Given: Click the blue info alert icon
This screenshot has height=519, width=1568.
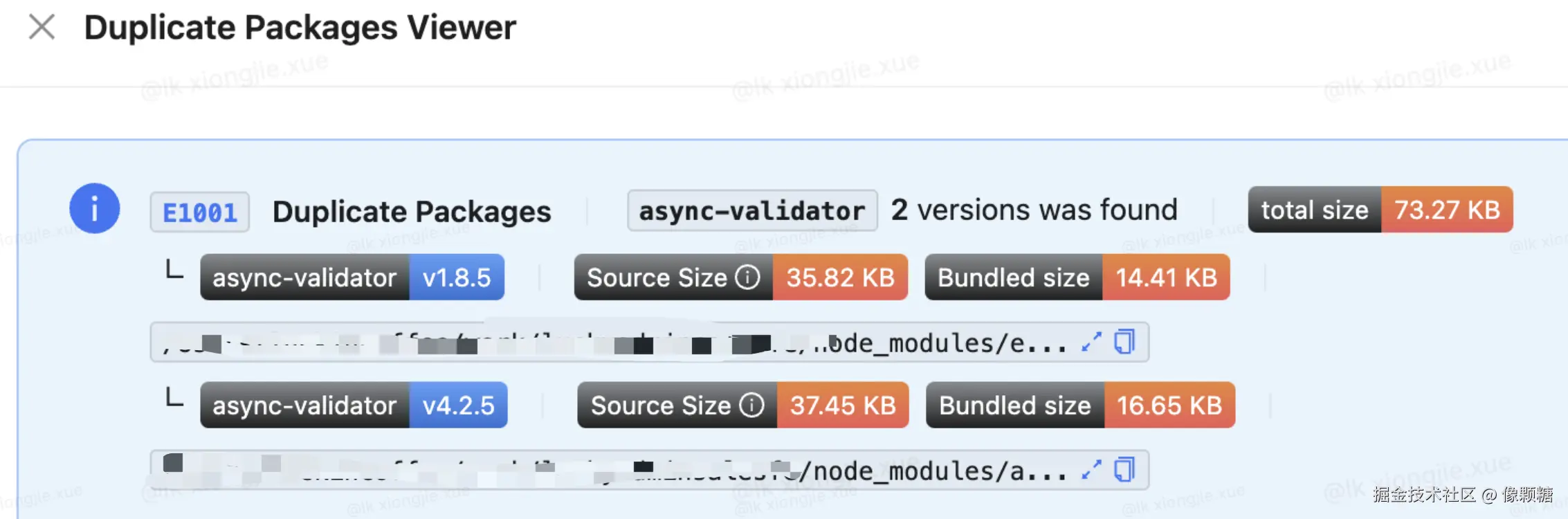Looking at the screenshot, I should pos(95,208).
